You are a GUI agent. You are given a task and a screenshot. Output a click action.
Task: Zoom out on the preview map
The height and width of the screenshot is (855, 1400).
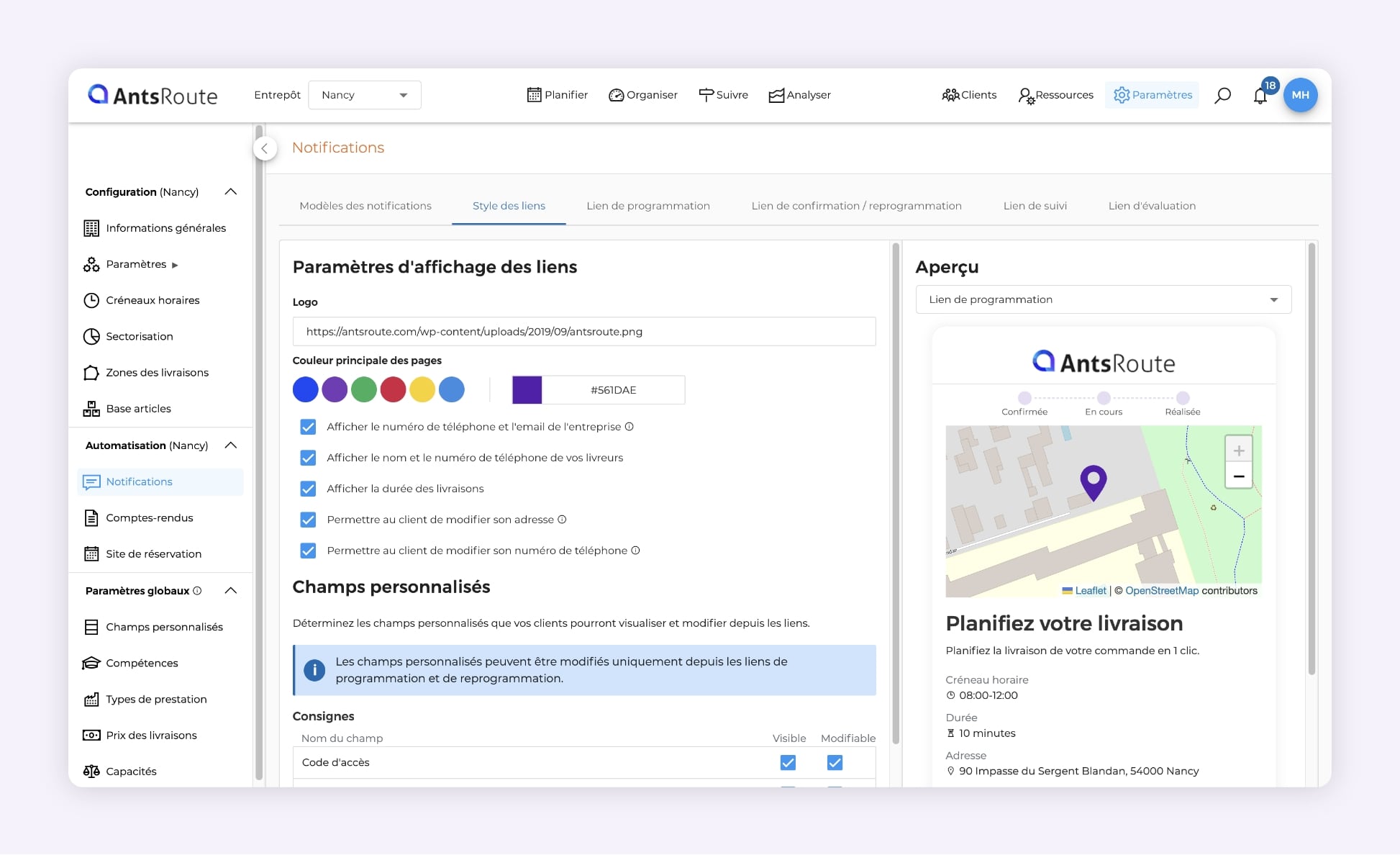[x=1238, y=476]
